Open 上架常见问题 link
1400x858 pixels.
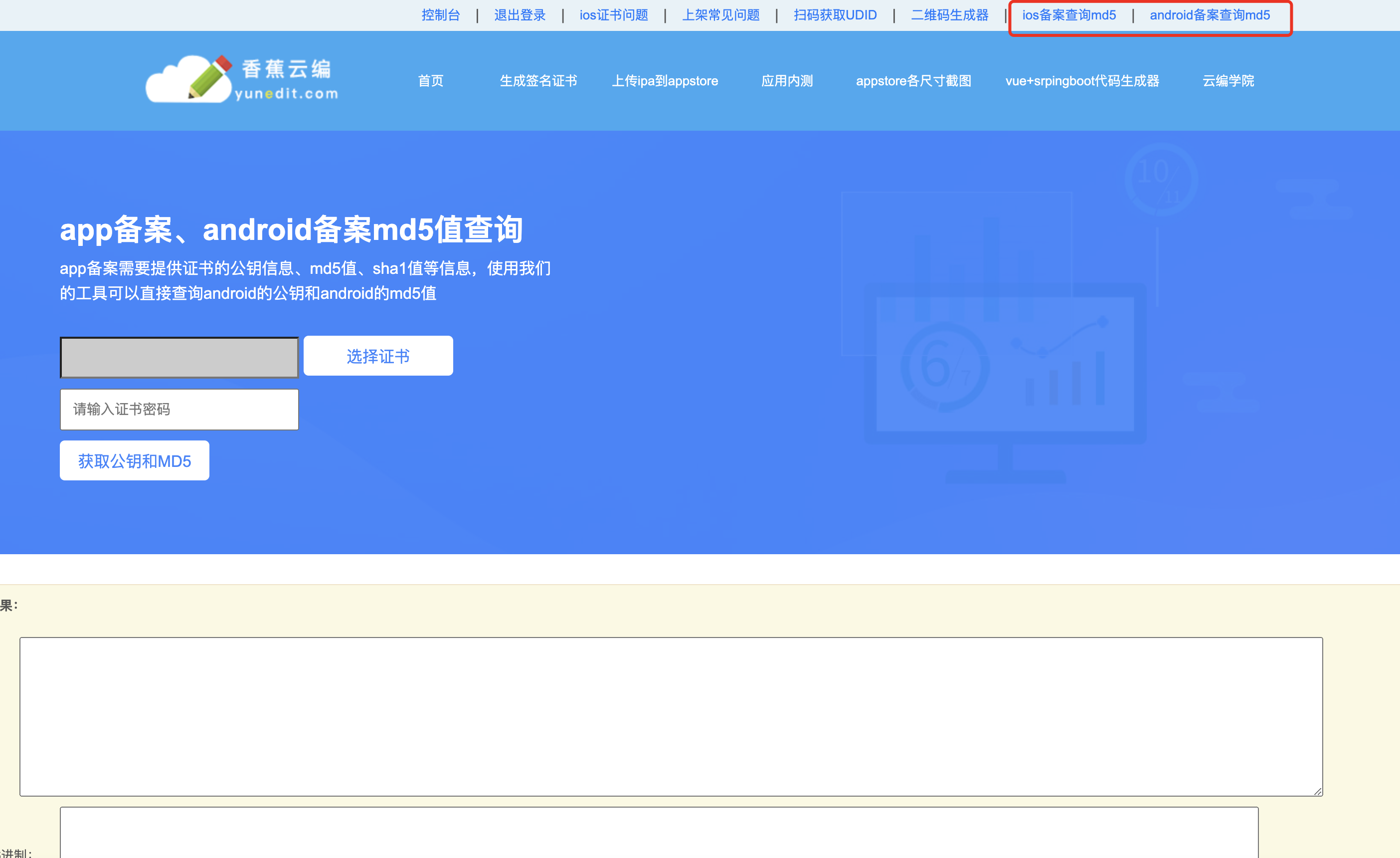pyautogui.click(x=720, y=15)
